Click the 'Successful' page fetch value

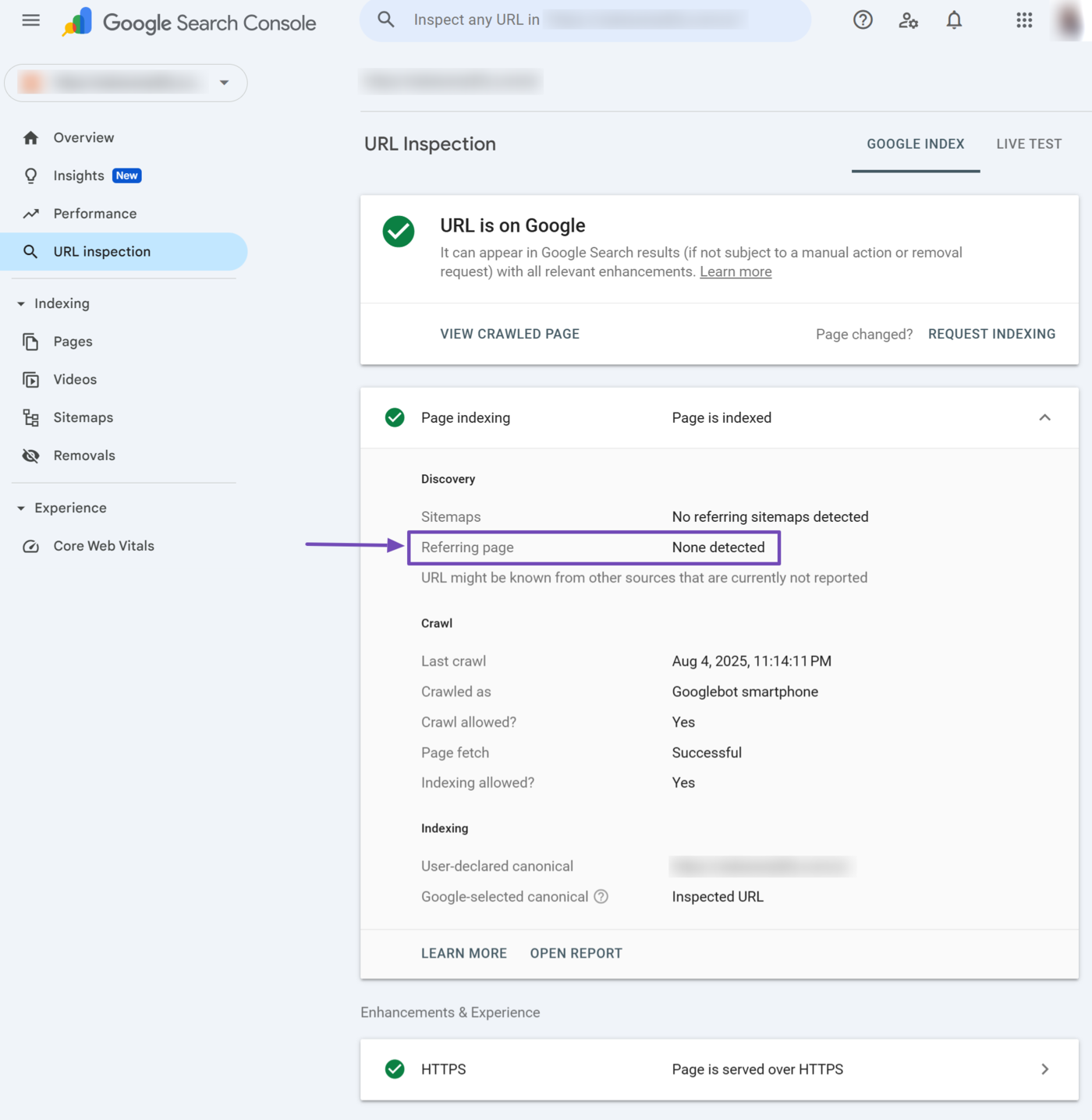pyautogui.click(x=707, y=753)
